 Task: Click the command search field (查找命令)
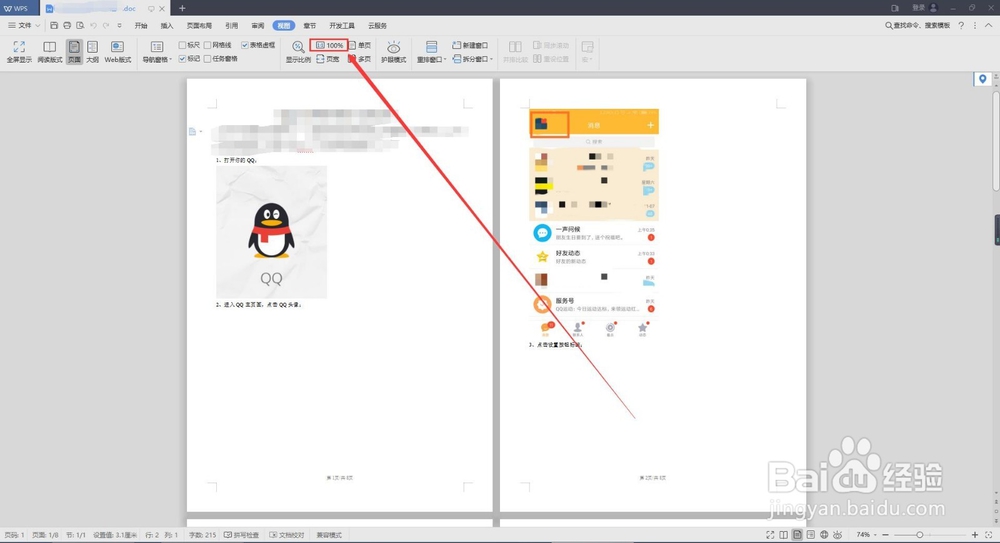coord(918,26)
